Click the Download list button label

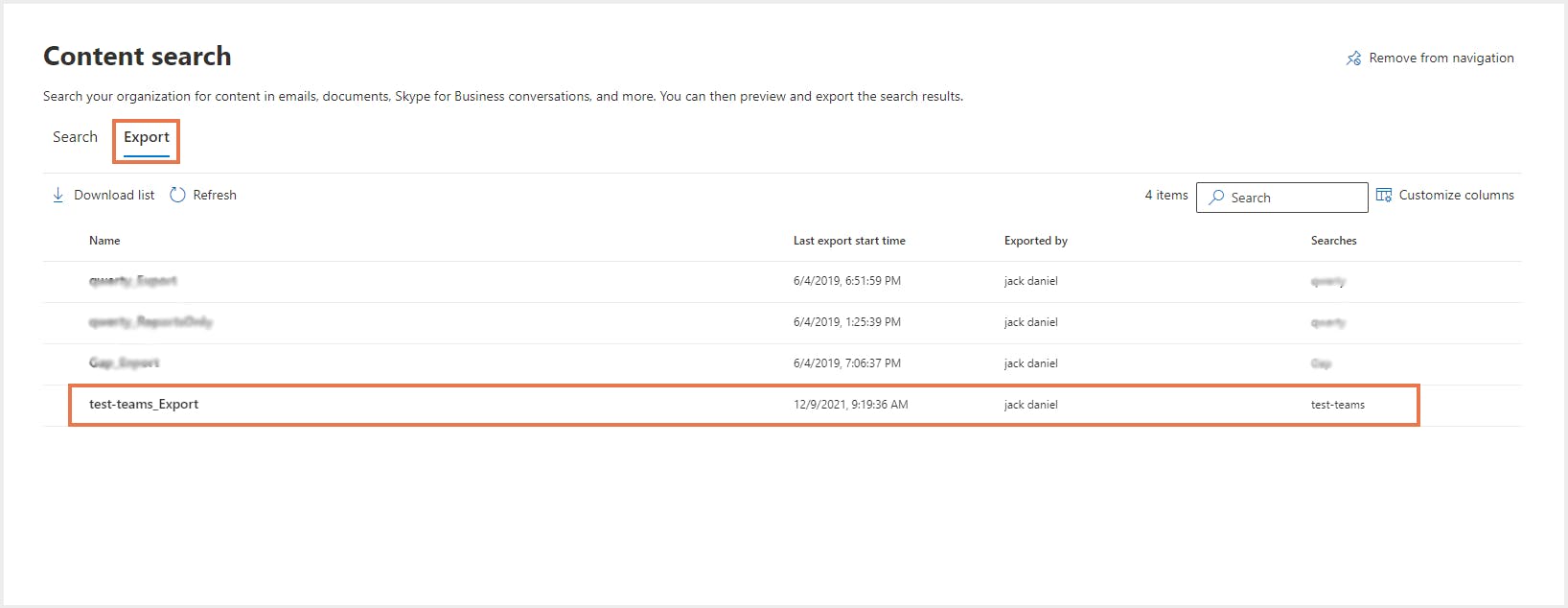pos(114,195)
